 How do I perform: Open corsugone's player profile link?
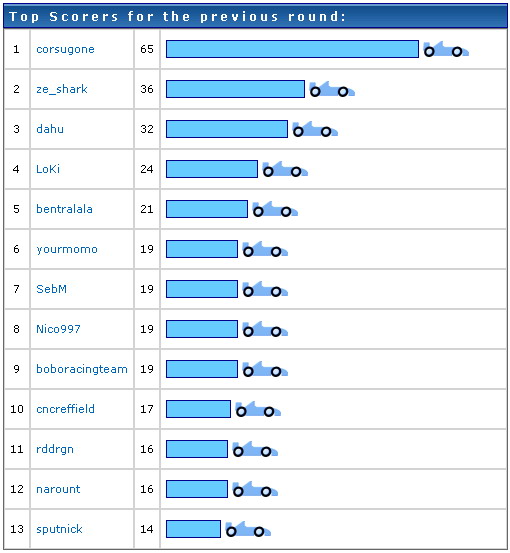coord(65,49)
